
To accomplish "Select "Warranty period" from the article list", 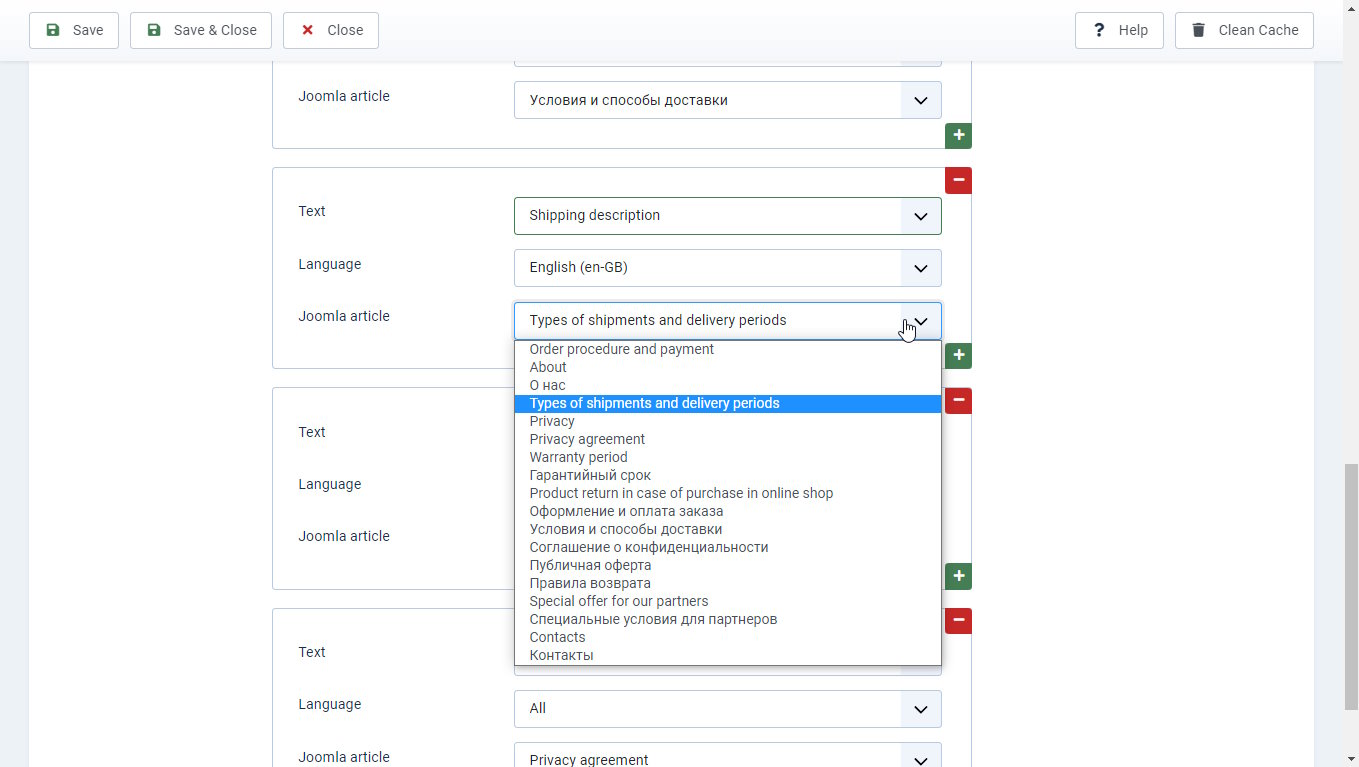I will click(578, 457).
